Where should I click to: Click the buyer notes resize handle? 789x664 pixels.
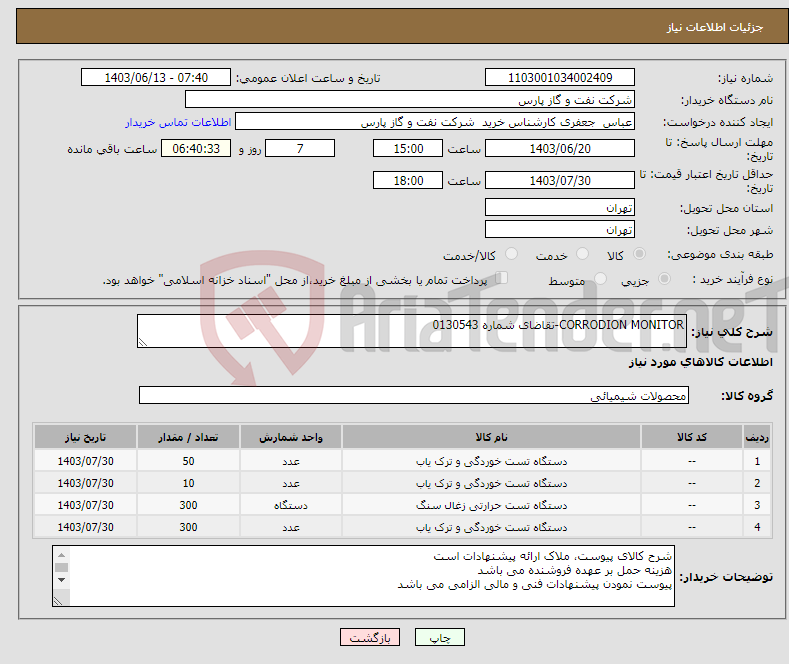58,600
